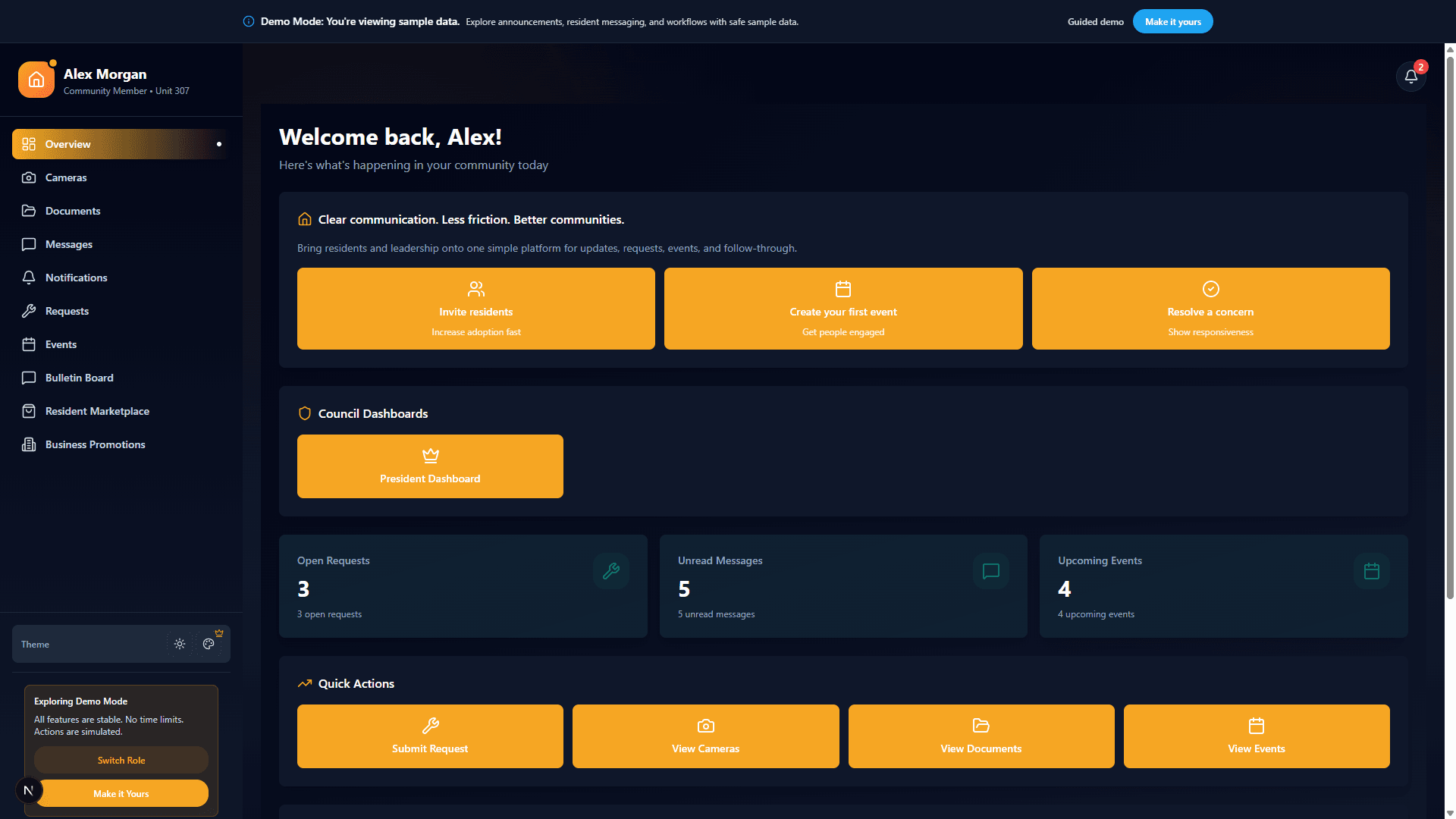The image size is (1456, 819).
Task: Click Submit Request quick action
Action: pos(430,736)
